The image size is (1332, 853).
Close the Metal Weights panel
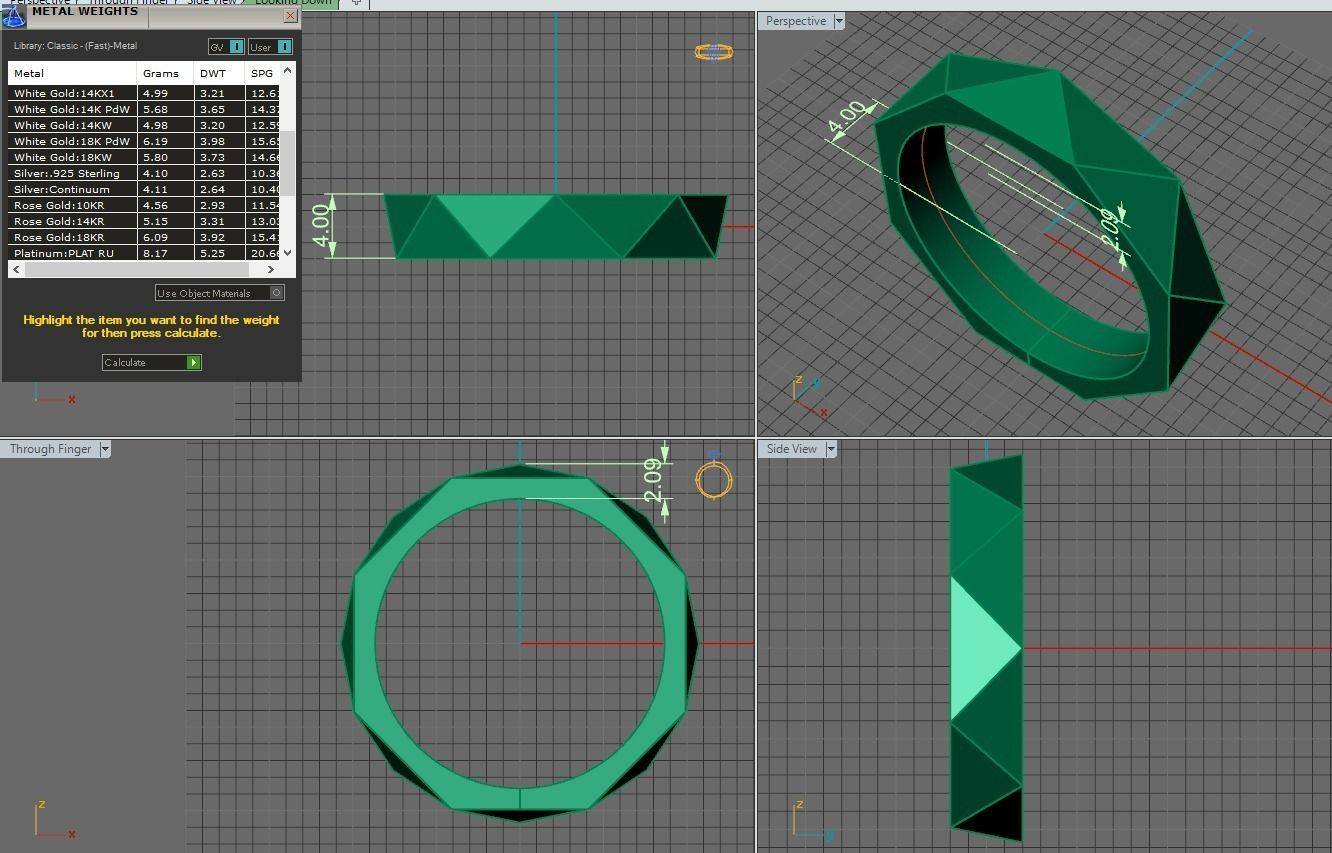[x=290, y=16]
